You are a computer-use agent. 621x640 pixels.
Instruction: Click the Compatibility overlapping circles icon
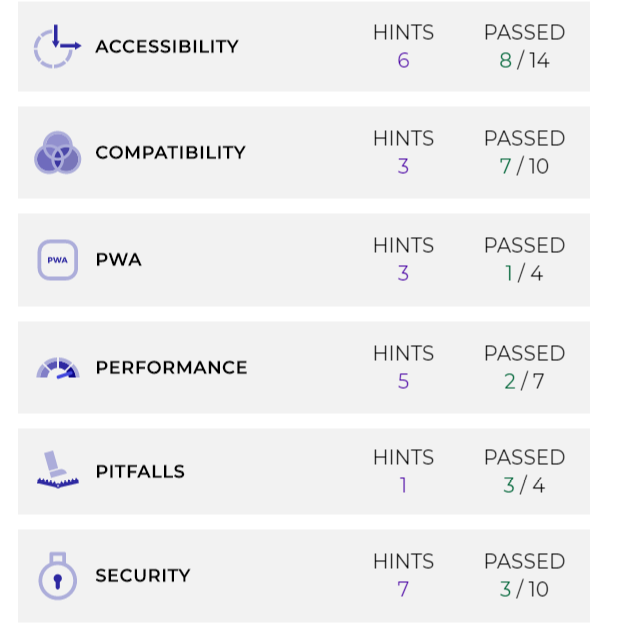pos(58,153)
